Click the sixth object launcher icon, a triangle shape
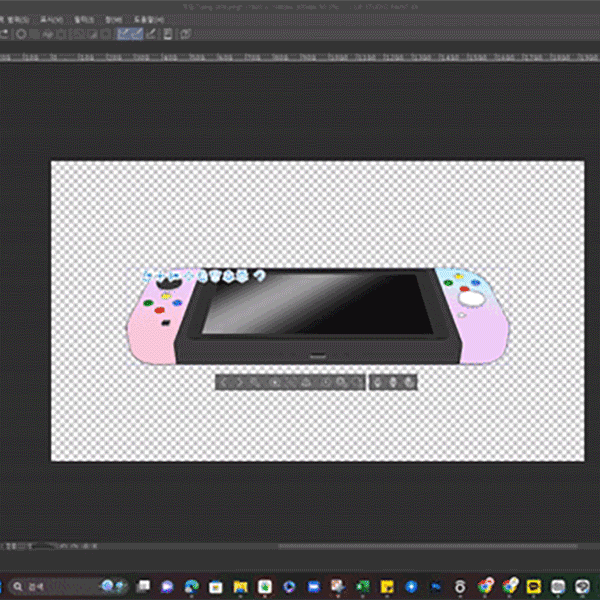The image size is (600, 600). [x=305, y=382]
